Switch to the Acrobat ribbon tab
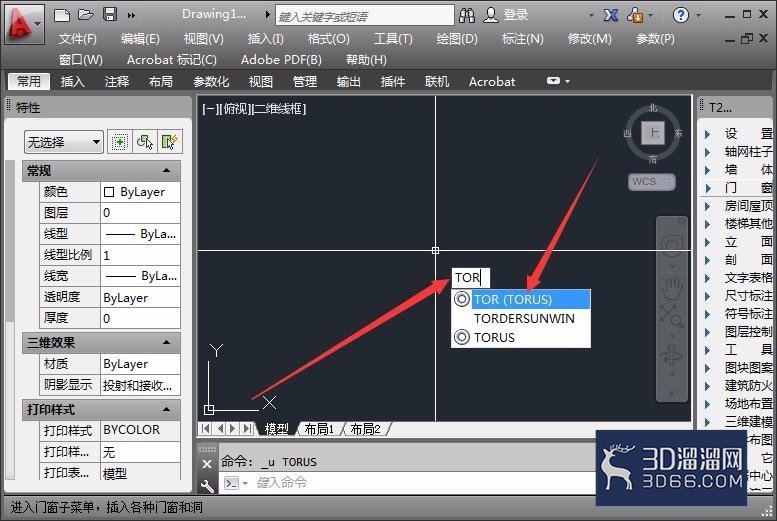This screenshot has height=521, width=777. click(x=492, y=81)
